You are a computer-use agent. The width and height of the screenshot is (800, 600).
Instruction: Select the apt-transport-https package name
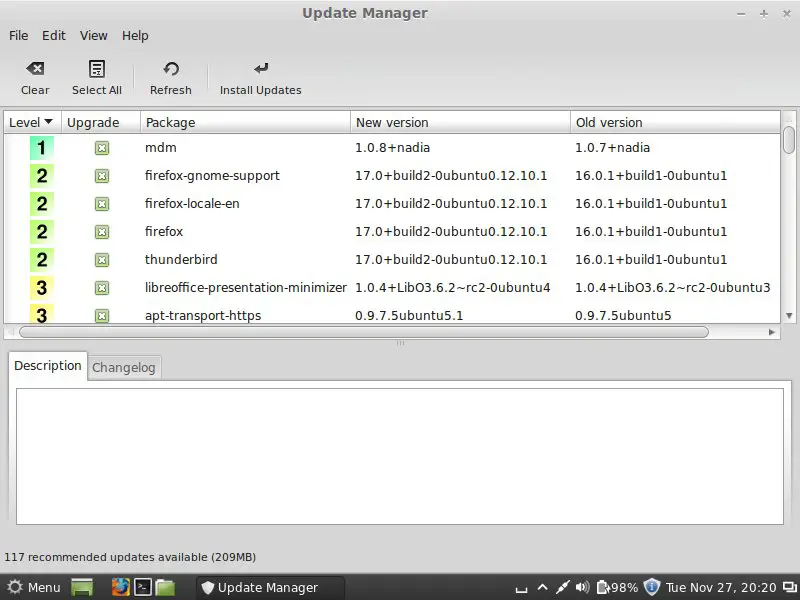pyautogui.click(x=203, y=316)
